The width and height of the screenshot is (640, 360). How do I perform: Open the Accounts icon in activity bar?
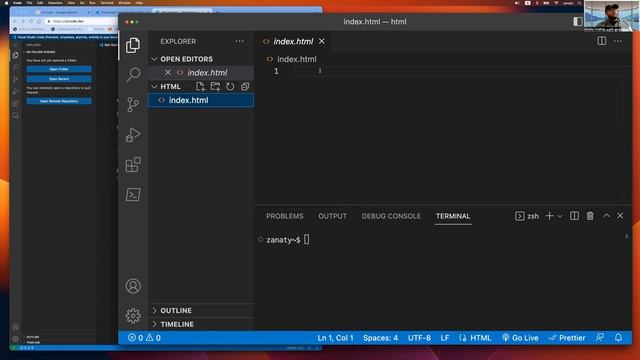click(x=133, y=286)
